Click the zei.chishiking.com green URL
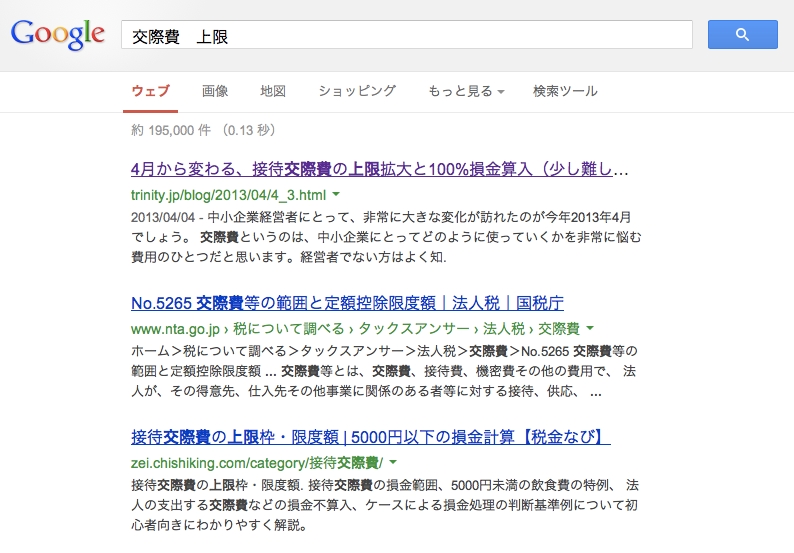The image size is (794, 553). coord(257,463)
